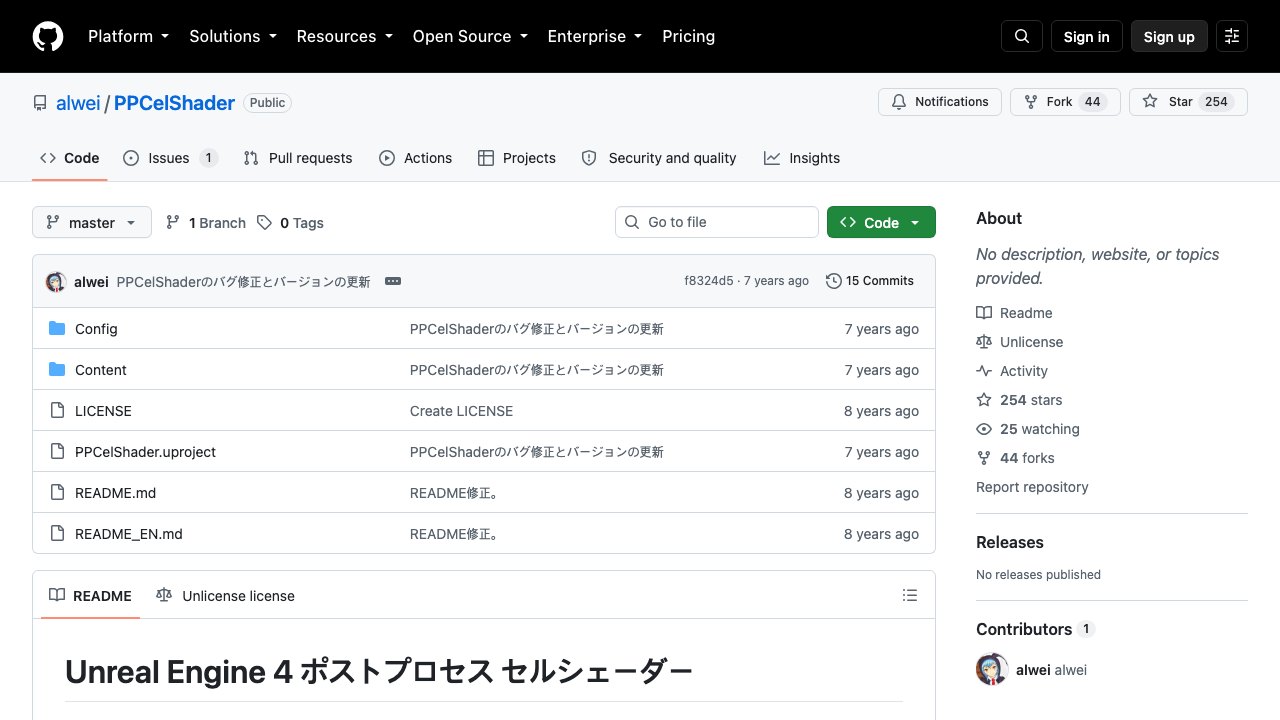Open the Security and quality tab

tap(659, 158)
